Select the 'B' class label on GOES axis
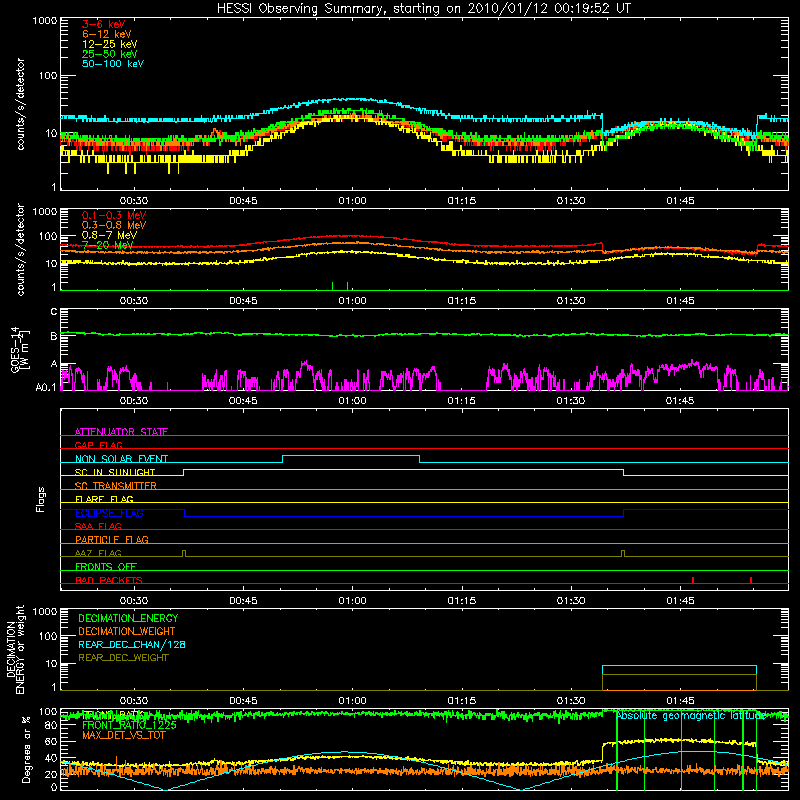Viewport: 800px width, 800px height. (54, 336)
